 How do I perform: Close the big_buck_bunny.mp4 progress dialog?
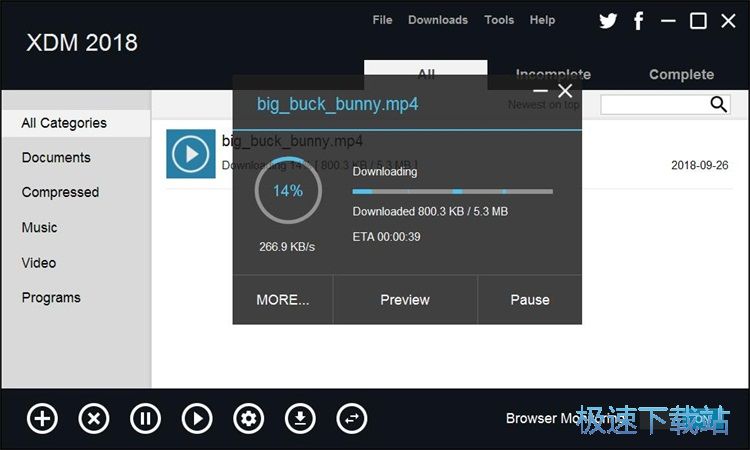(x=565, y=90)
